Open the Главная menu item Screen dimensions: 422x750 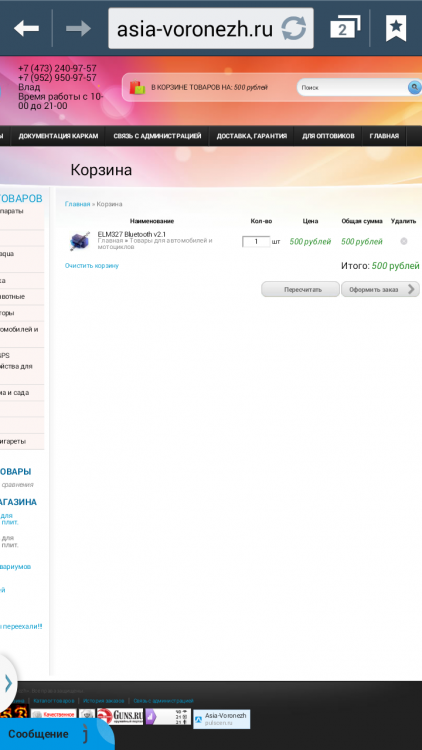384,136
